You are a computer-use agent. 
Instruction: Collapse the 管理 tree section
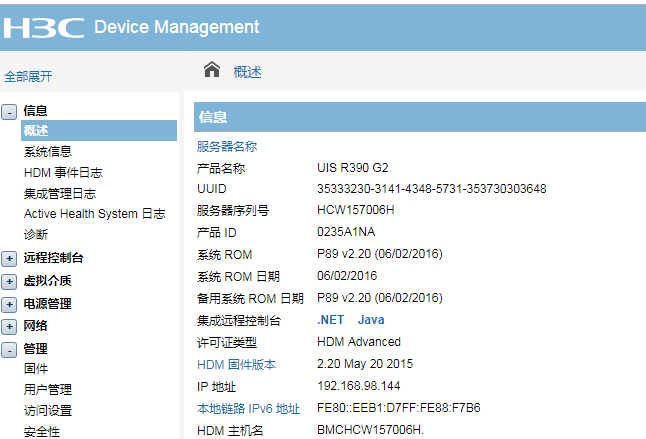tap(9, 349)
